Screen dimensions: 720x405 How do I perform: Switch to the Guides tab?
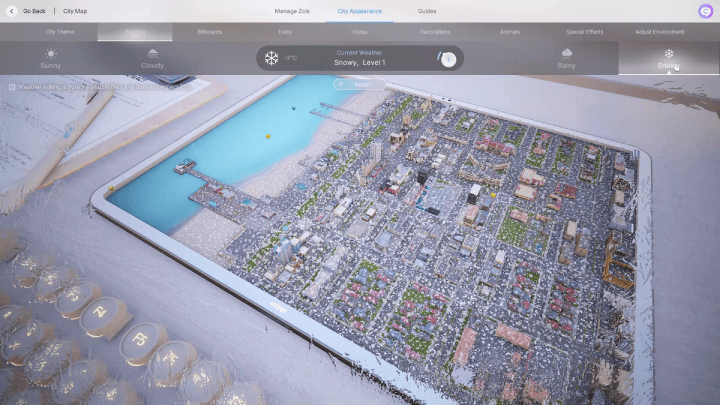pyautogui.click(x=427, y=11)
